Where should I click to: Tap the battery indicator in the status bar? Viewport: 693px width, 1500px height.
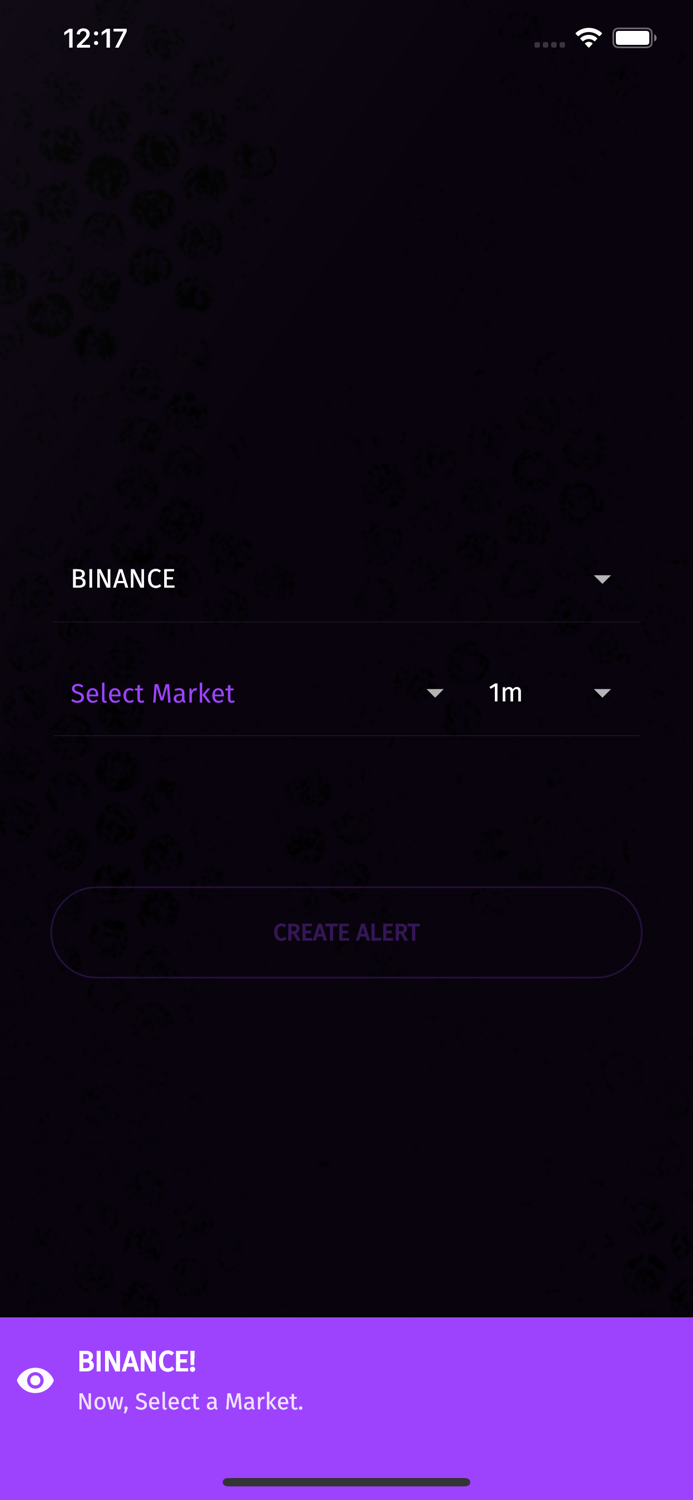coord(633,37)
